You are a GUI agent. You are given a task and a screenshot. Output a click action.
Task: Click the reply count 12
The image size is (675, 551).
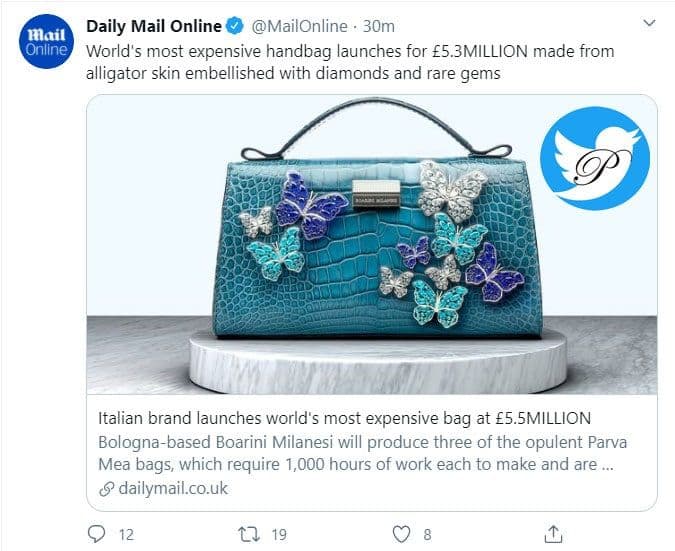(x=126, y=534)
